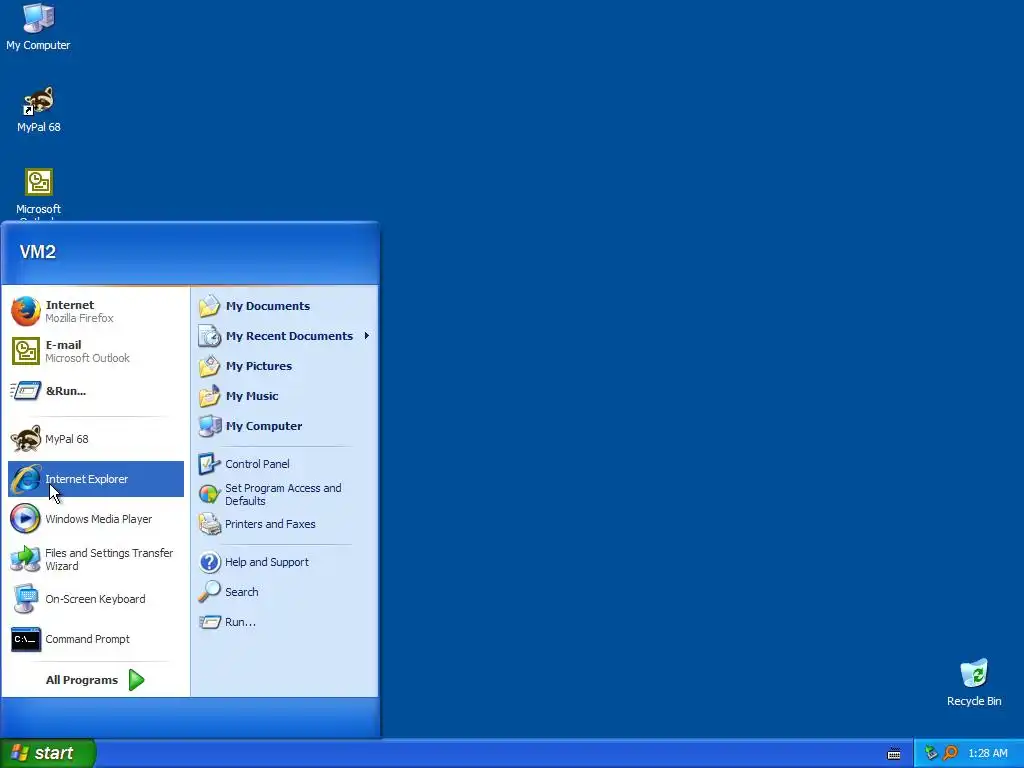Click the Start button
1024x768 pixels.
coord(48,753)
